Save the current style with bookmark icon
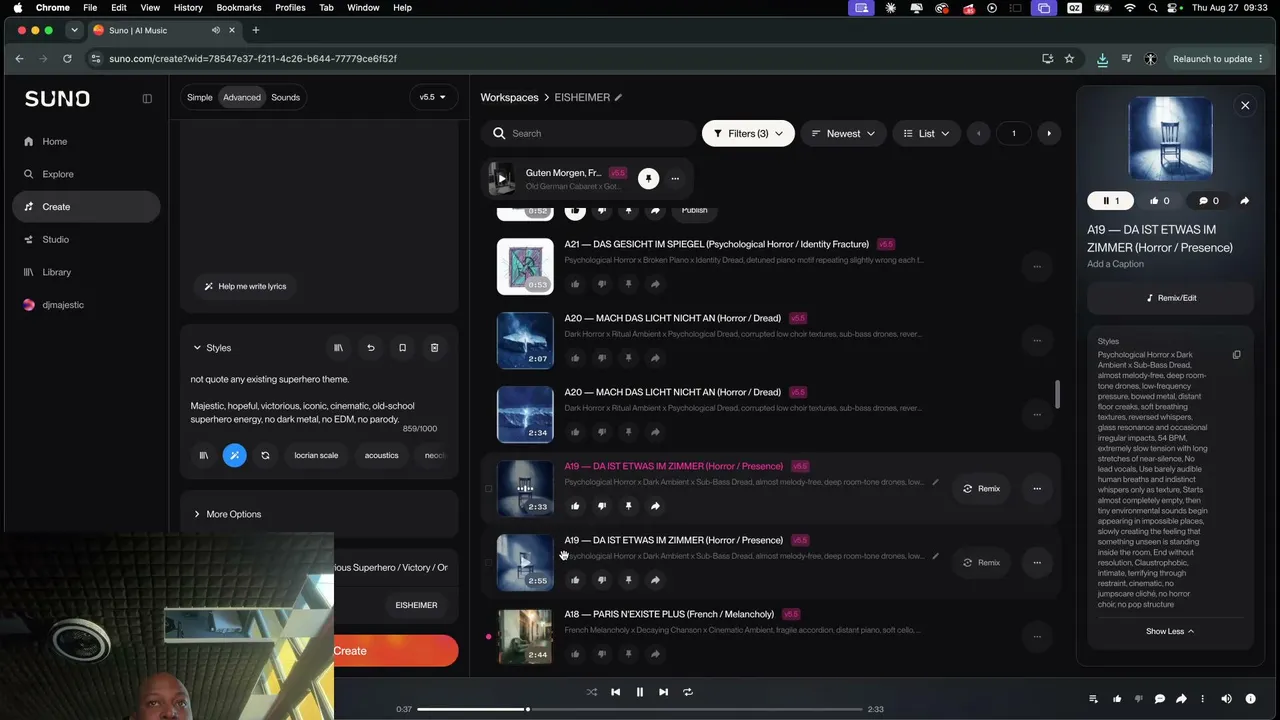The height and width of the screenshot is (720, 1280). (x=402, y=348)
